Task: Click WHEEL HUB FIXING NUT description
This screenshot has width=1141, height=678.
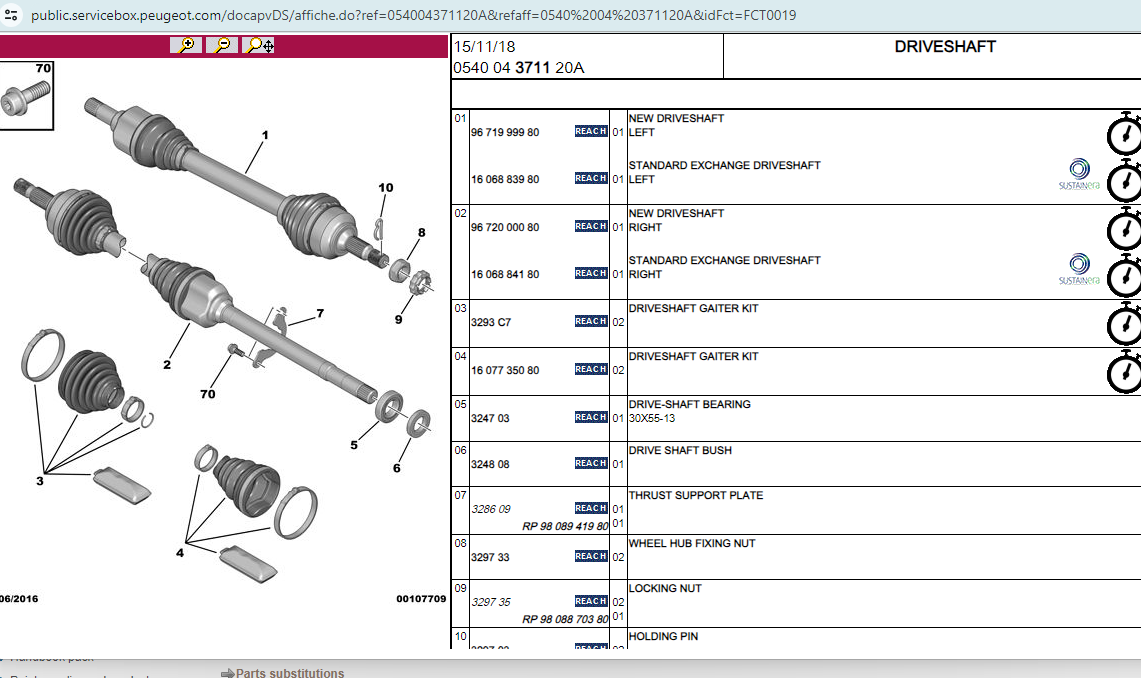Action: point(692,543)
